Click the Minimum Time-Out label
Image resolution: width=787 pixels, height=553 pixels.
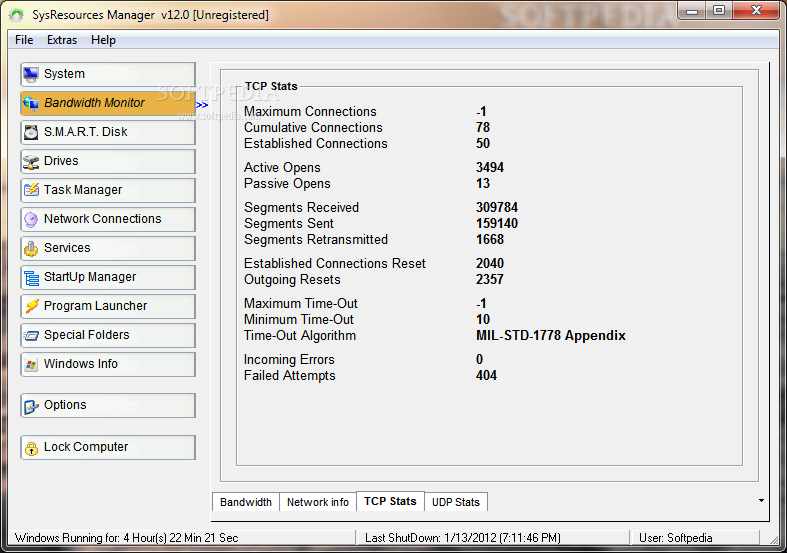click(x=299, y=320)
